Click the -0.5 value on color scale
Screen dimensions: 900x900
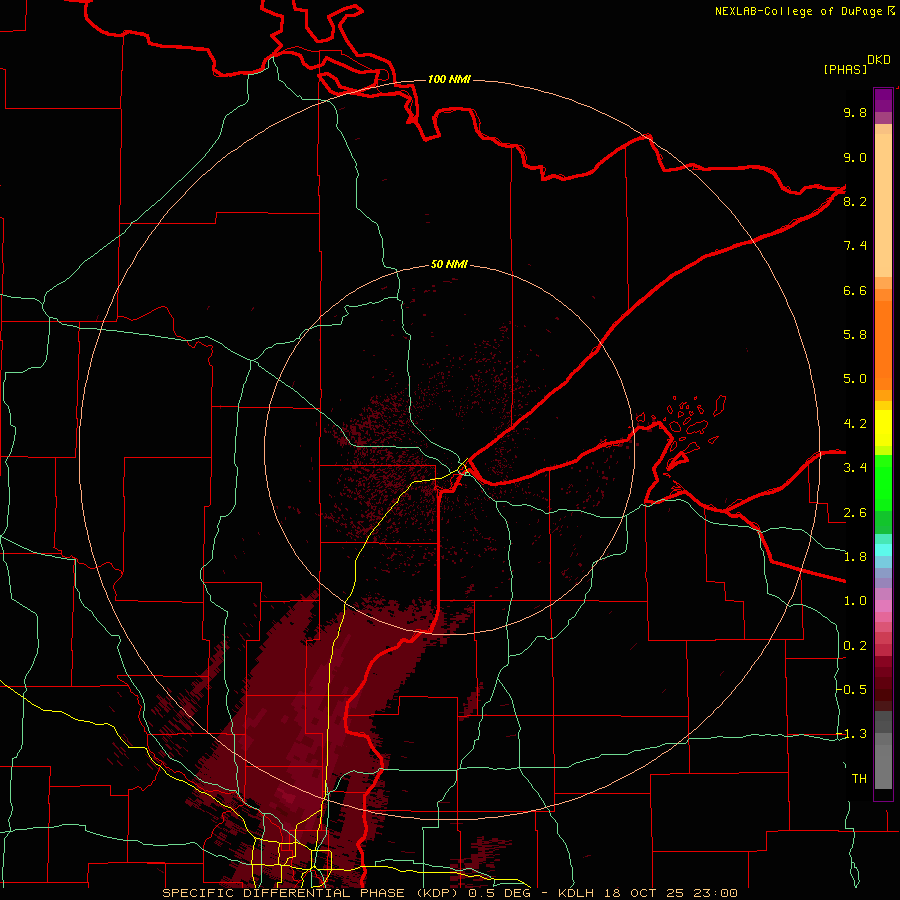click(x=852, y=690)
